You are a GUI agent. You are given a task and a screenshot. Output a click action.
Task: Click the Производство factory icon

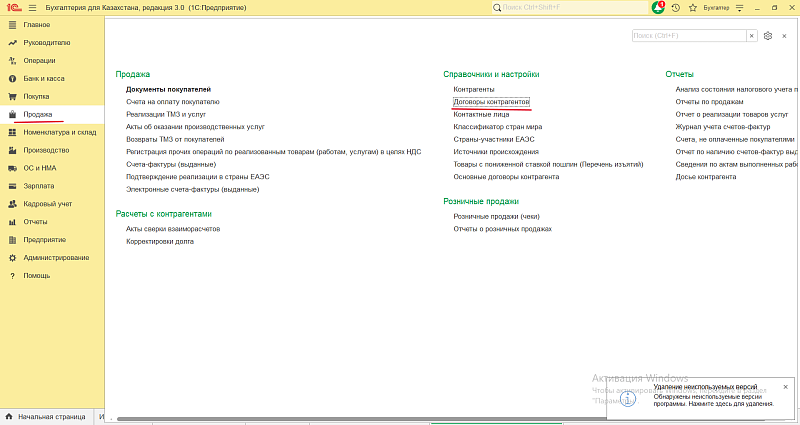pyautogui.click(x=13, y=151)
